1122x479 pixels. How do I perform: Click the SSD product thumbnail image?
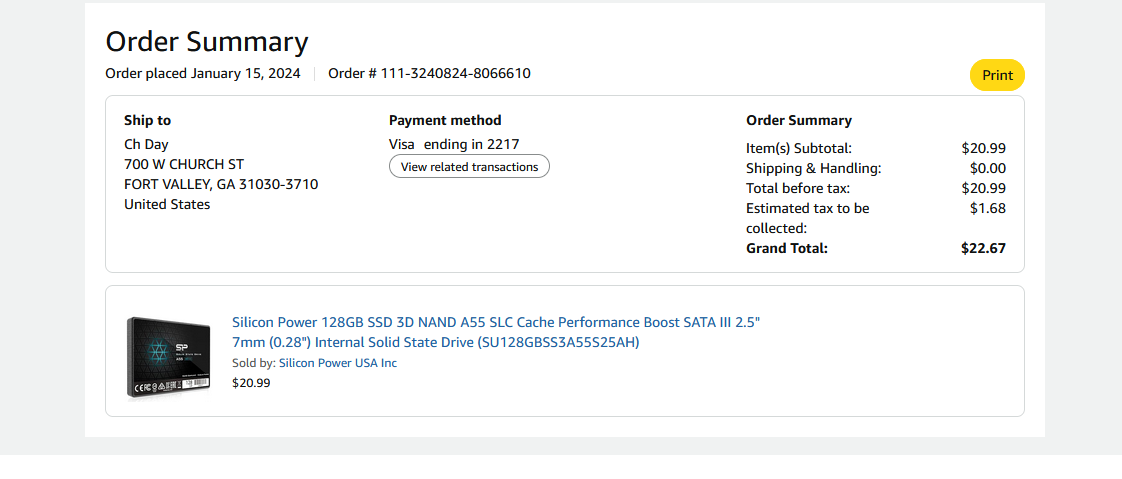tap(169, 356)
